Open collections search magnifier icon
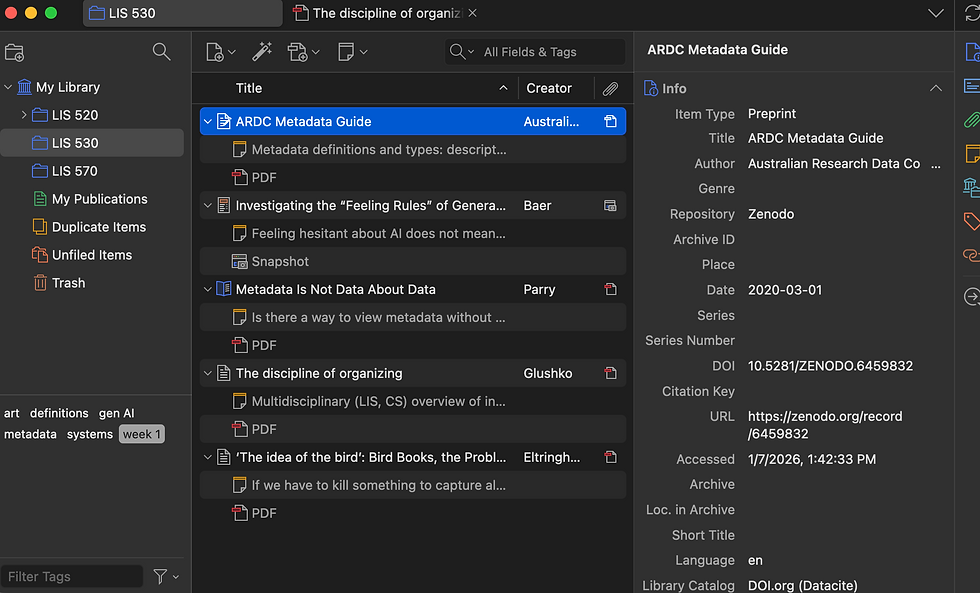980x593 pixels. pyautogui.click(x=161, y=52)
